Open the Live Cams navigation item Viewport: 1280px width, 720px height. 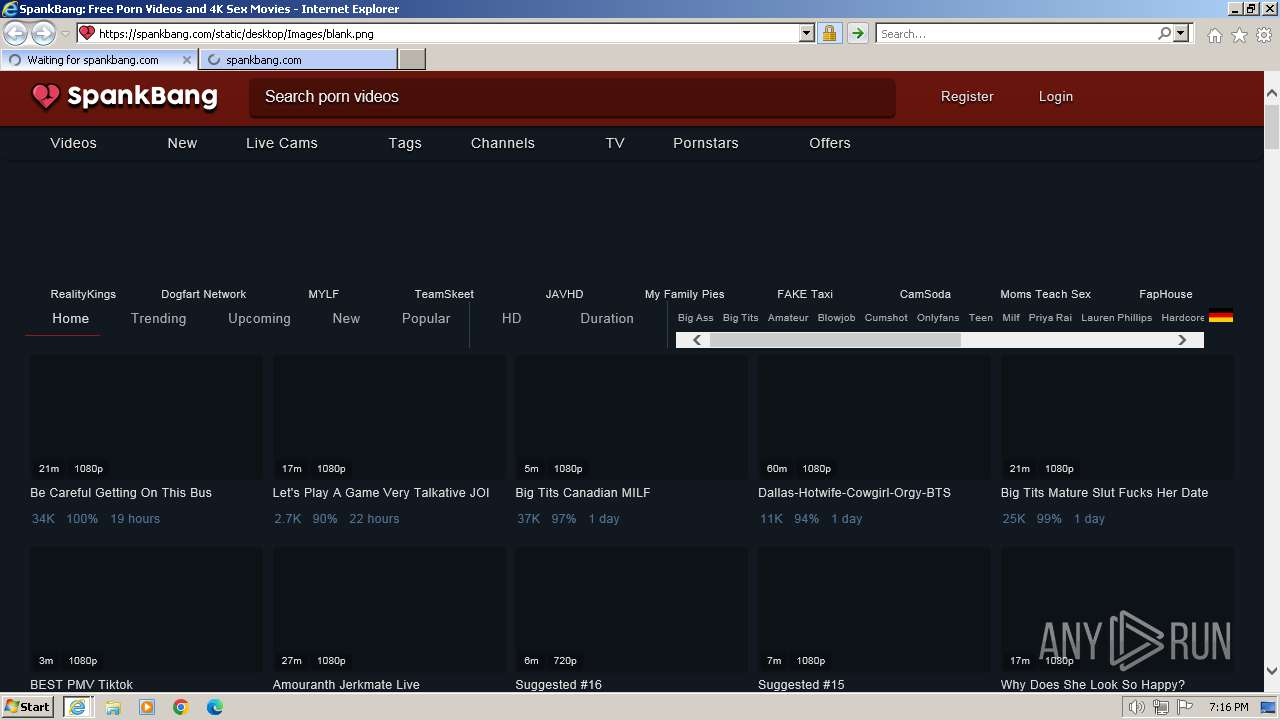[282, 143]
